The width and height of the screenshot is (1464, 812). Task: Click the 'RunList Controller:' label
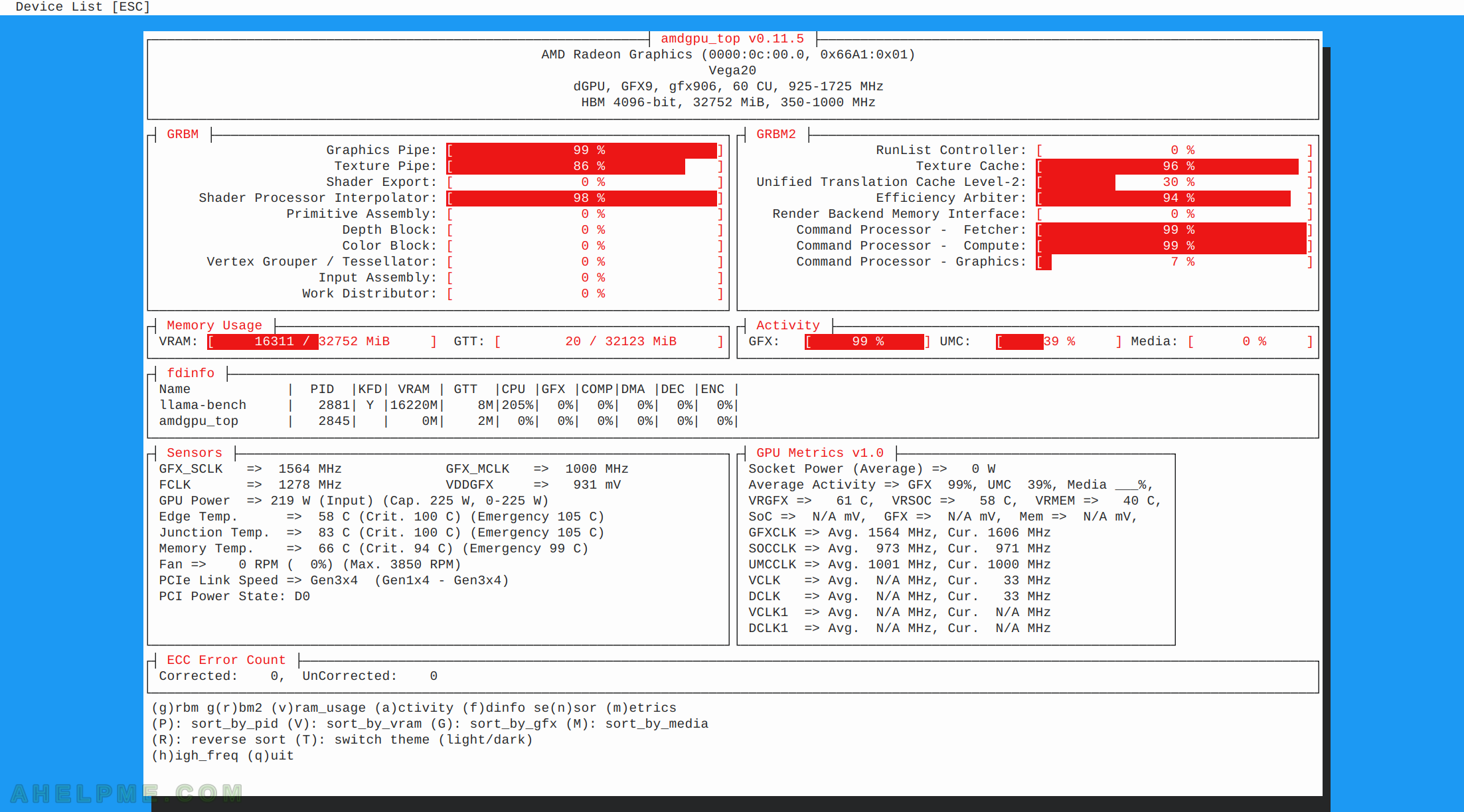[x=951, y=150]
